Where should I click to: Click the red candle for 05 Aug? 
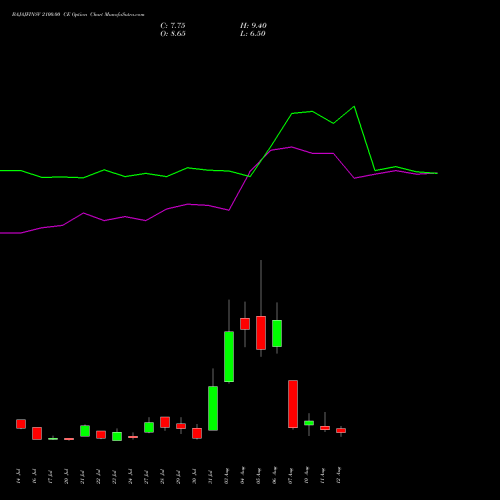(261, 333)
